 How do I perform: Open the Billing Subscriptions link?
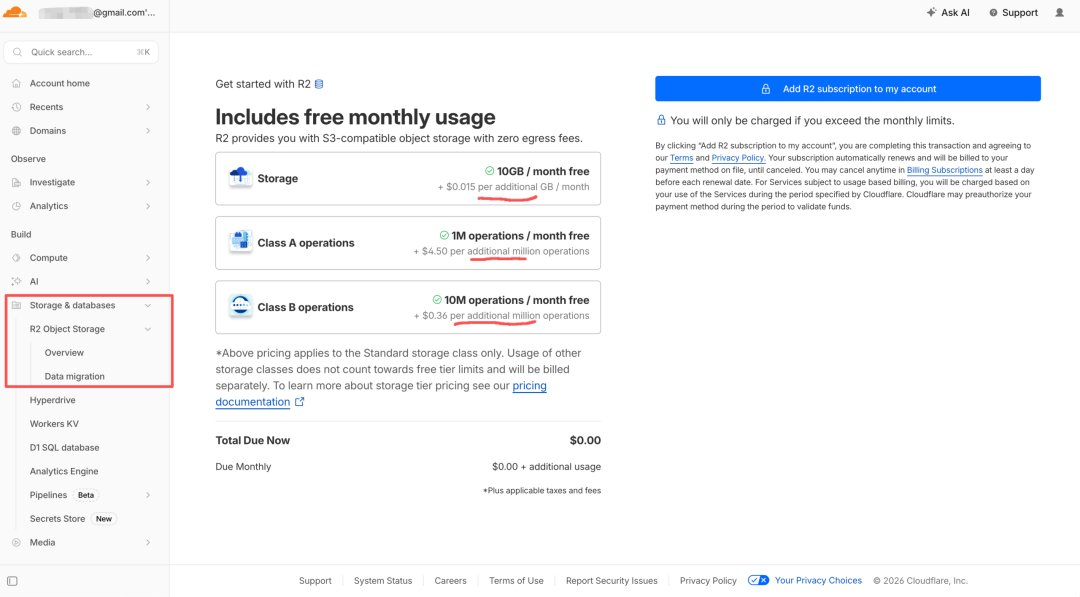944,170
